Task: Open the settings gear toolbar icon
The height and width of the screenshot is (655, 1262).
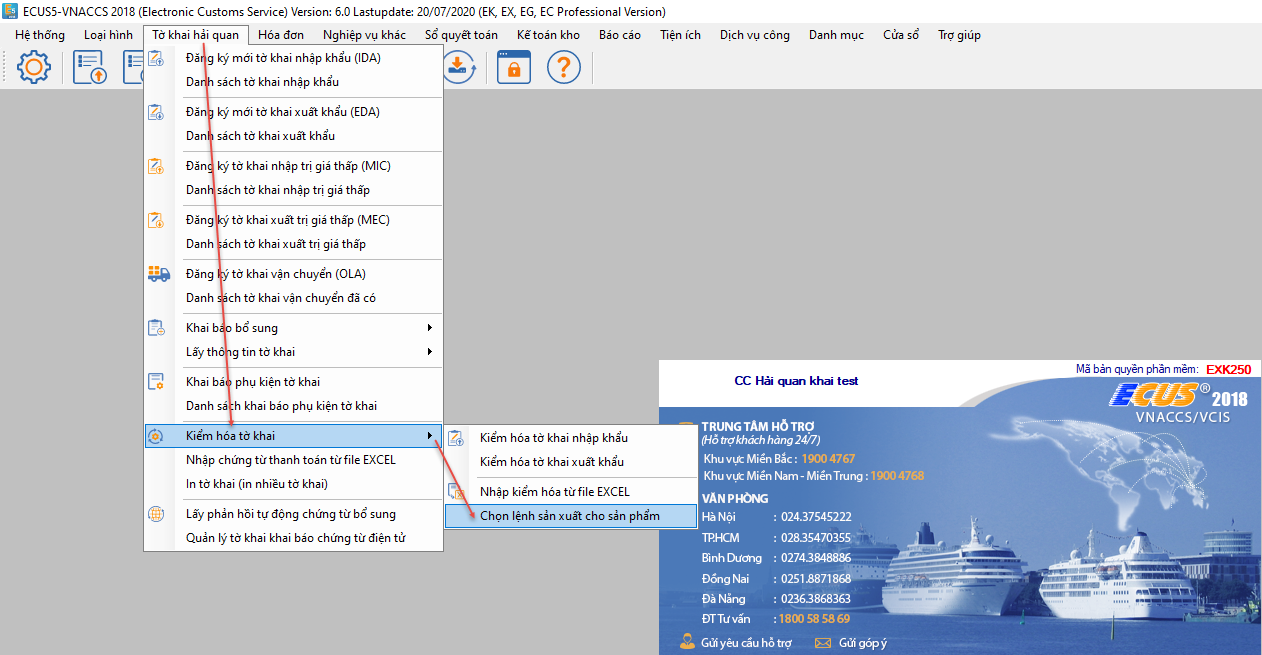Action: tap(34, 68)
